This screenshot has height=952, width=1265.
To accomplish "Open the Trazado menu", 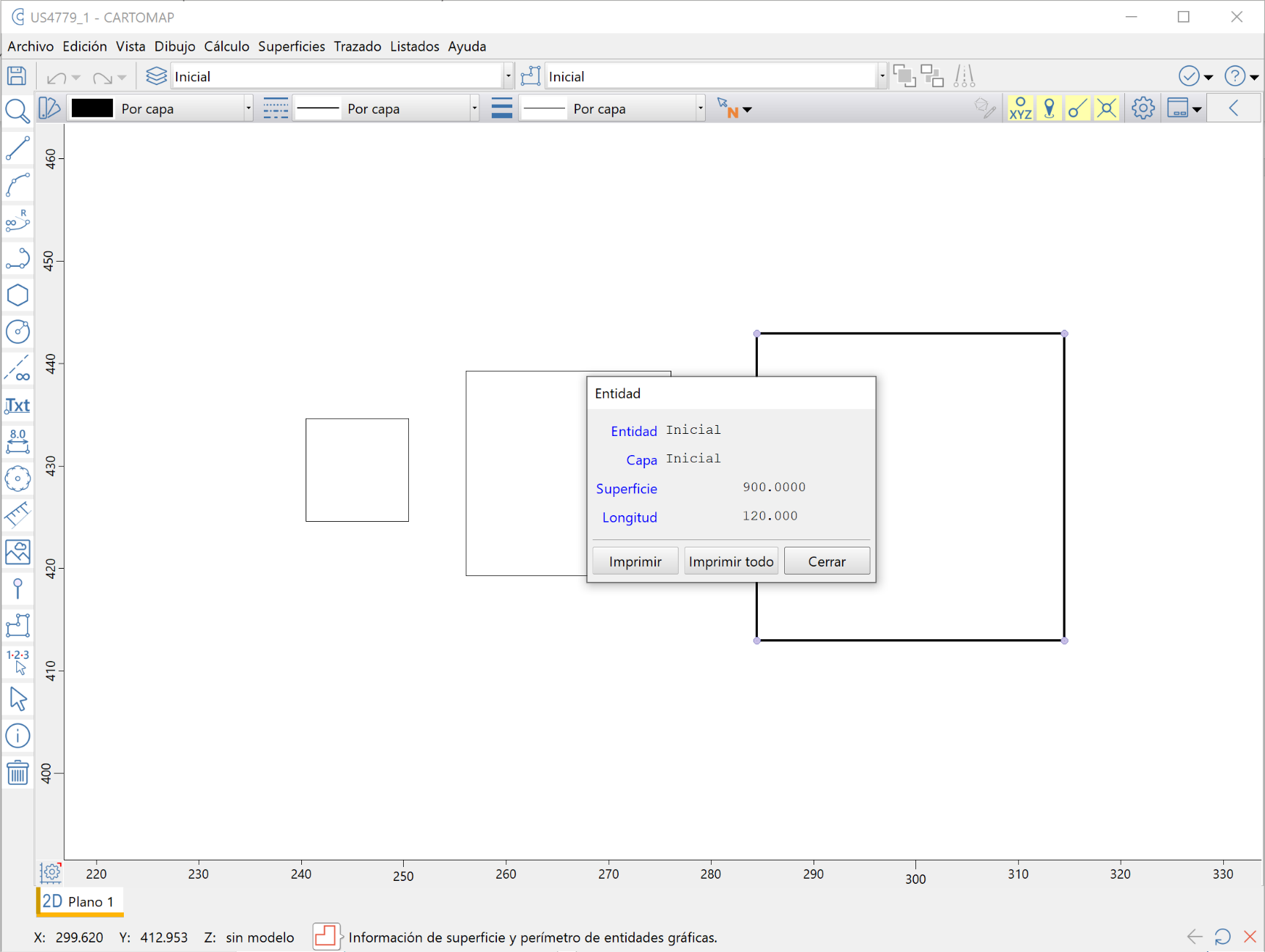I will point(358,46).
